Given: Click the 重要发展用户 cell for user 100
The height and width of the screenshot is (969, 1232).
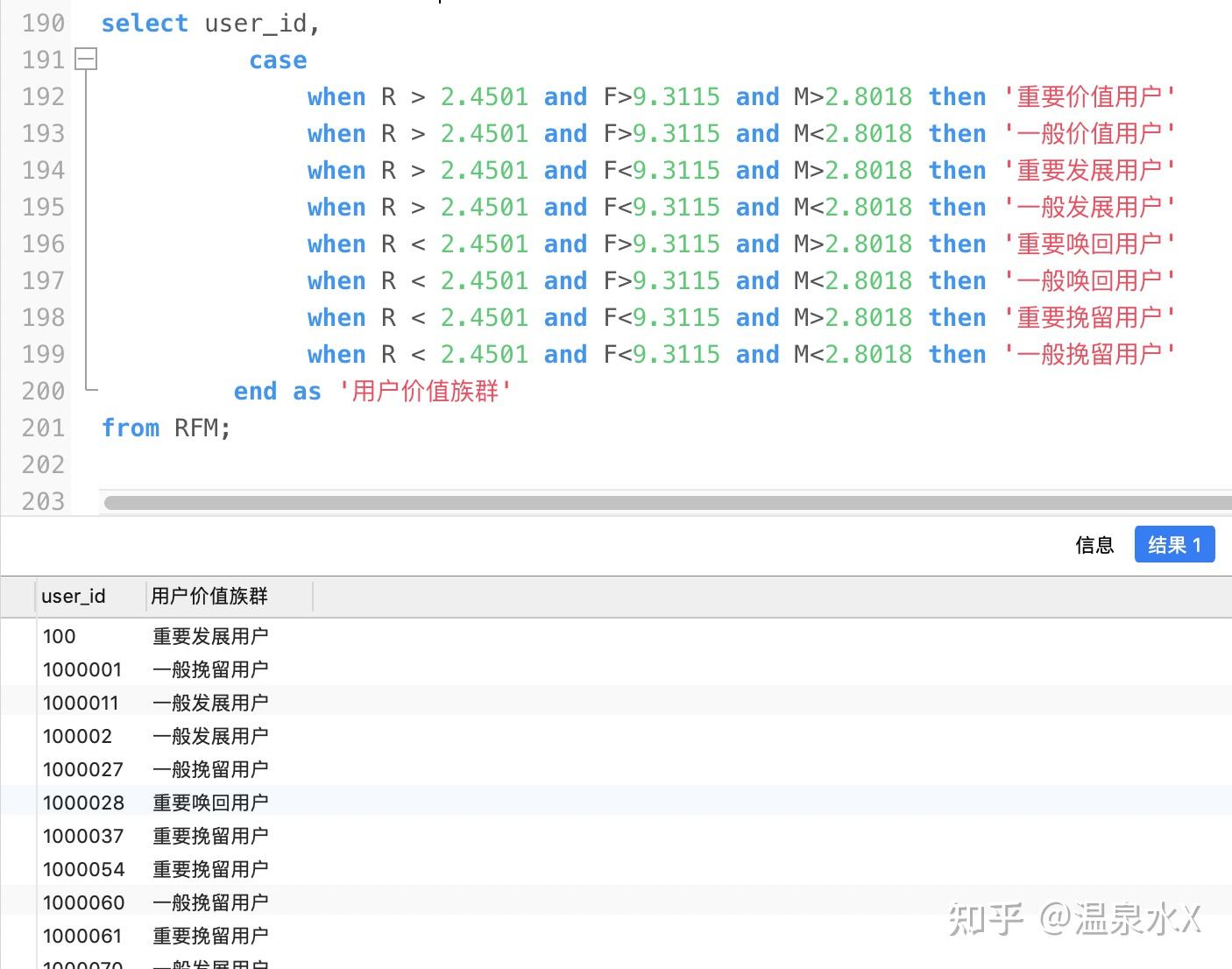Looking at the screenshot, I should [210, 636].
